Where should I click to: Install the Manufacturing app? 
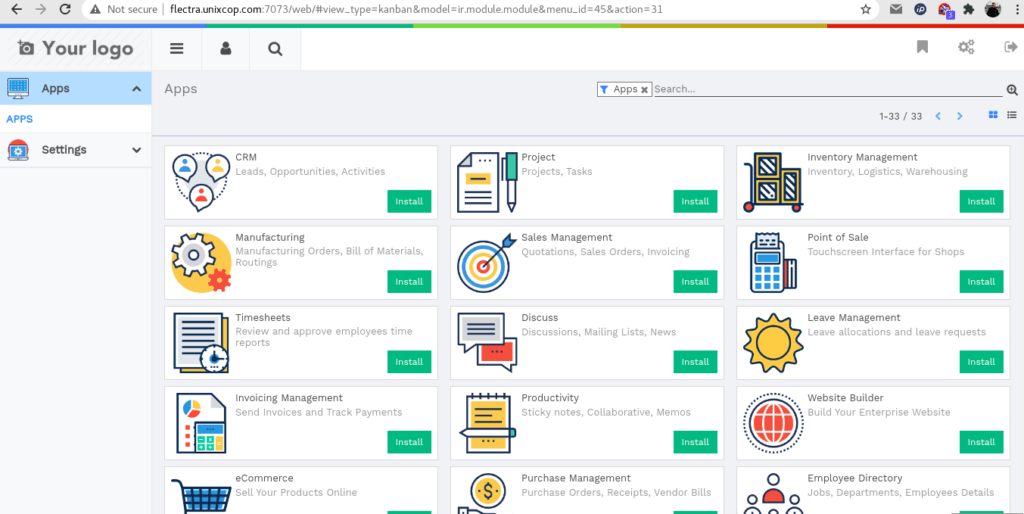pos(409,281)
